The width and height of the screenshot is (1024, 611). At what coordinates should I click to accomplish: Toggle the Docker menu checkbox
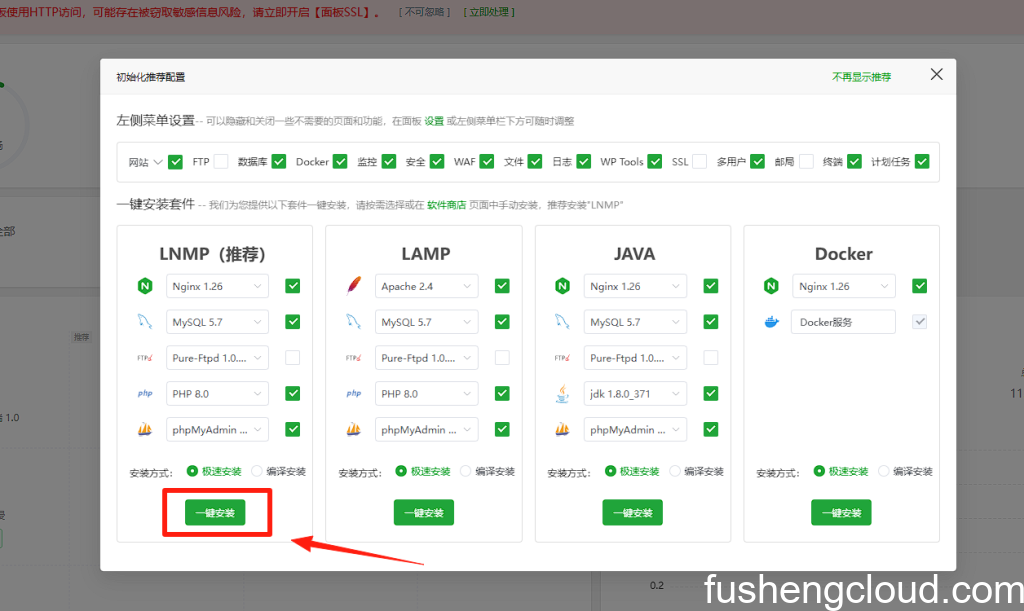tap(340, 162)
